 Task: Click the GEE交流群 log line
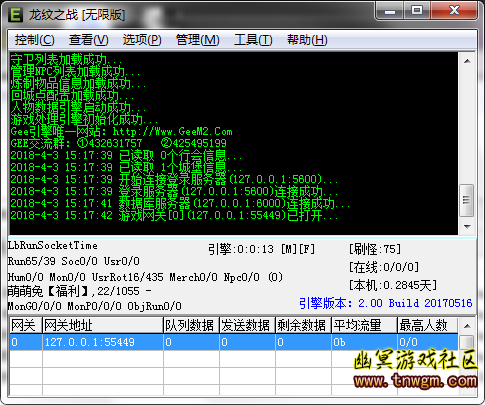click(118, 143)
